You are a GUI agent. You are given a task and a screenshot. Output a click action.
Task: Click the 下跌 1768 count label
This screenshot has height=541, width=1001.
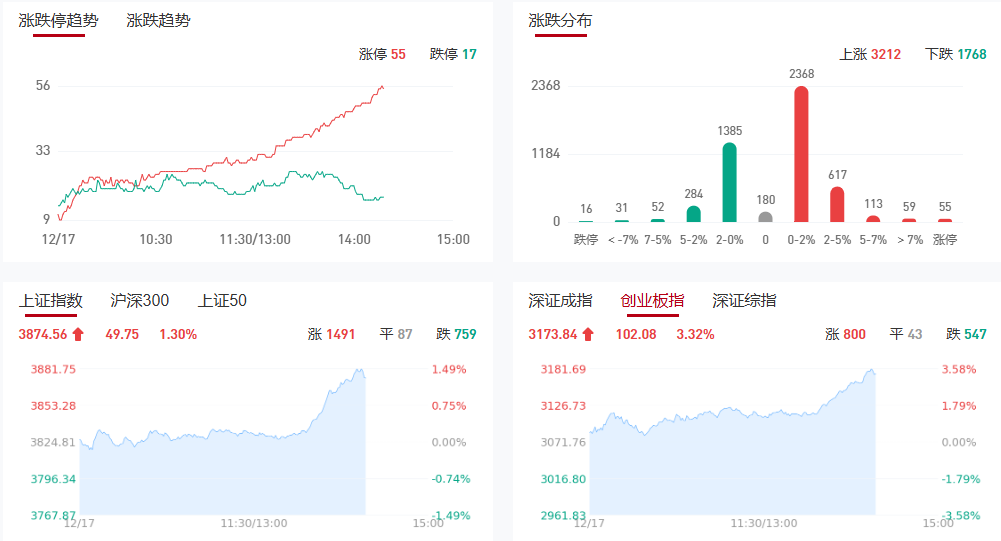955,54
